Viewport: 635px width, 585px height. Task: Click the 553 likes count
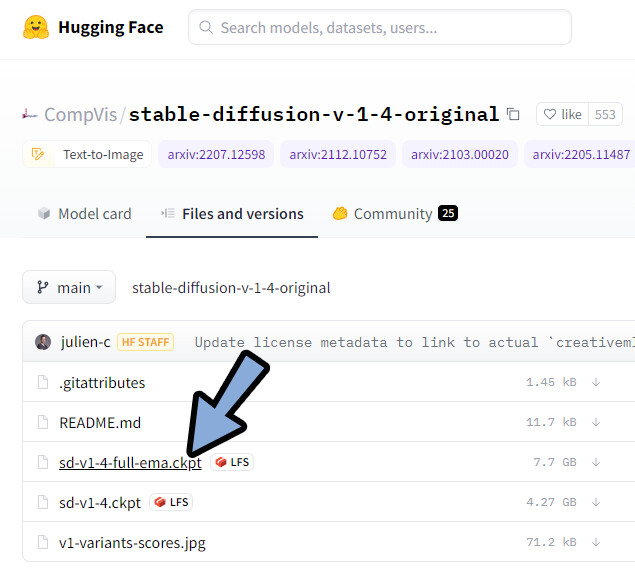tap(605, 115)
